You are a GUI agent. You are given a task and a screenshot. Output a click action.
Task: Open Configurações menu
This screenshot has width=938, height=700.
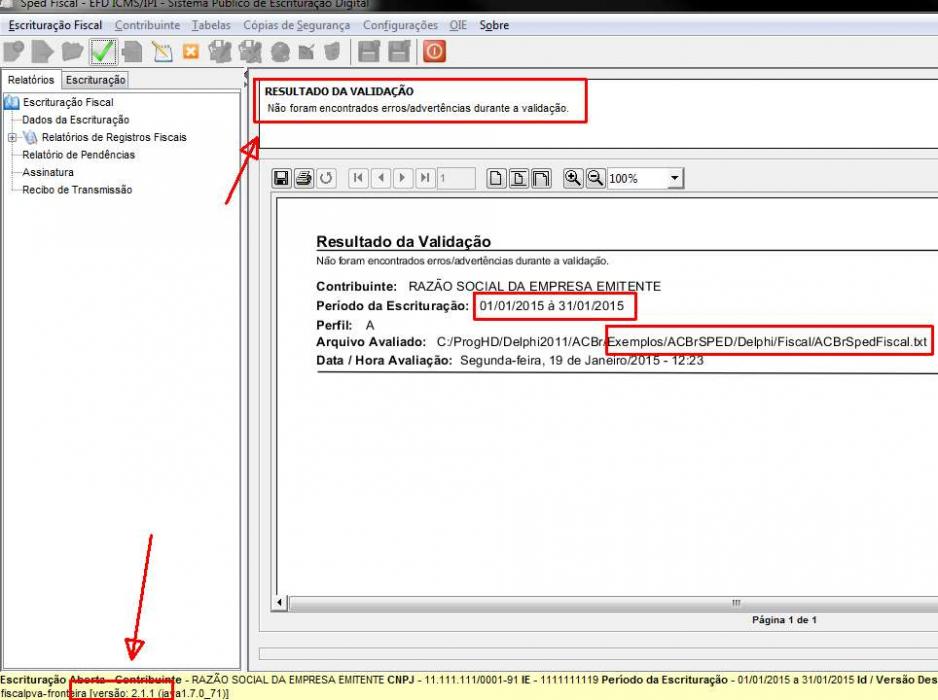[x=400, y=25]
